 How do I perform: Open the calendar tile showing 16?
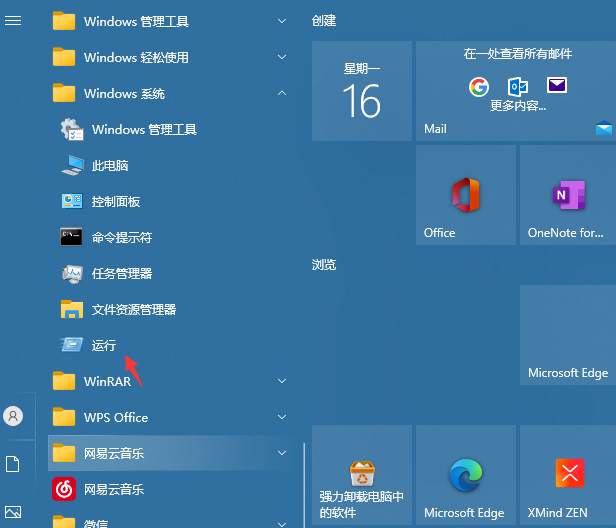click(x=361, y=90)
